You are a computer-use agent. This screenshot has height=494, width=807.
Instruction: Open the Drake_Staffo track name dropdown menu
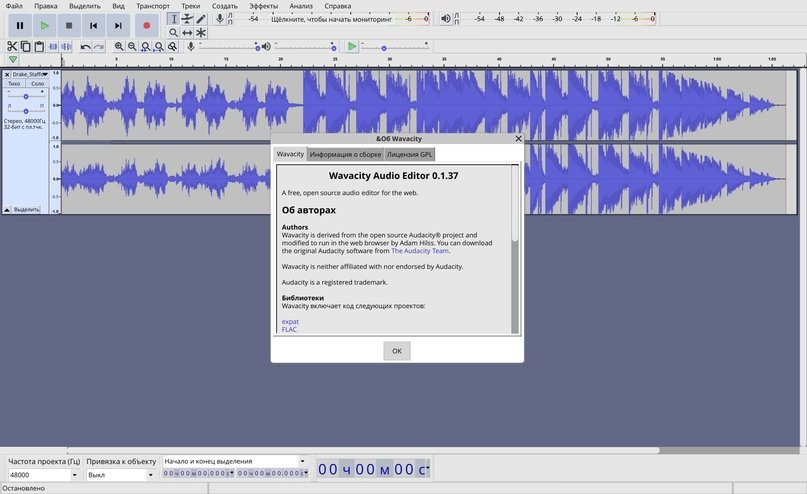click(x=30, y=75)
